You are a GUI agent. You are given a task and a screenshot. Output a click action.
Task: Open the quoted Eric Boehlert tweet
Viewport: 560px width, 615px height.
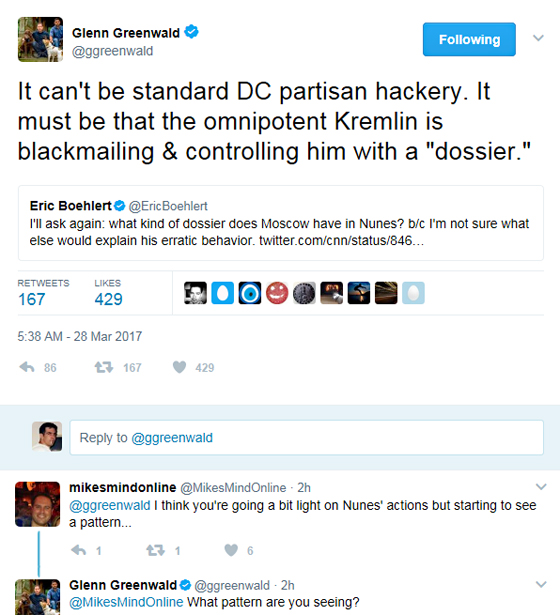tap(281, 223)
